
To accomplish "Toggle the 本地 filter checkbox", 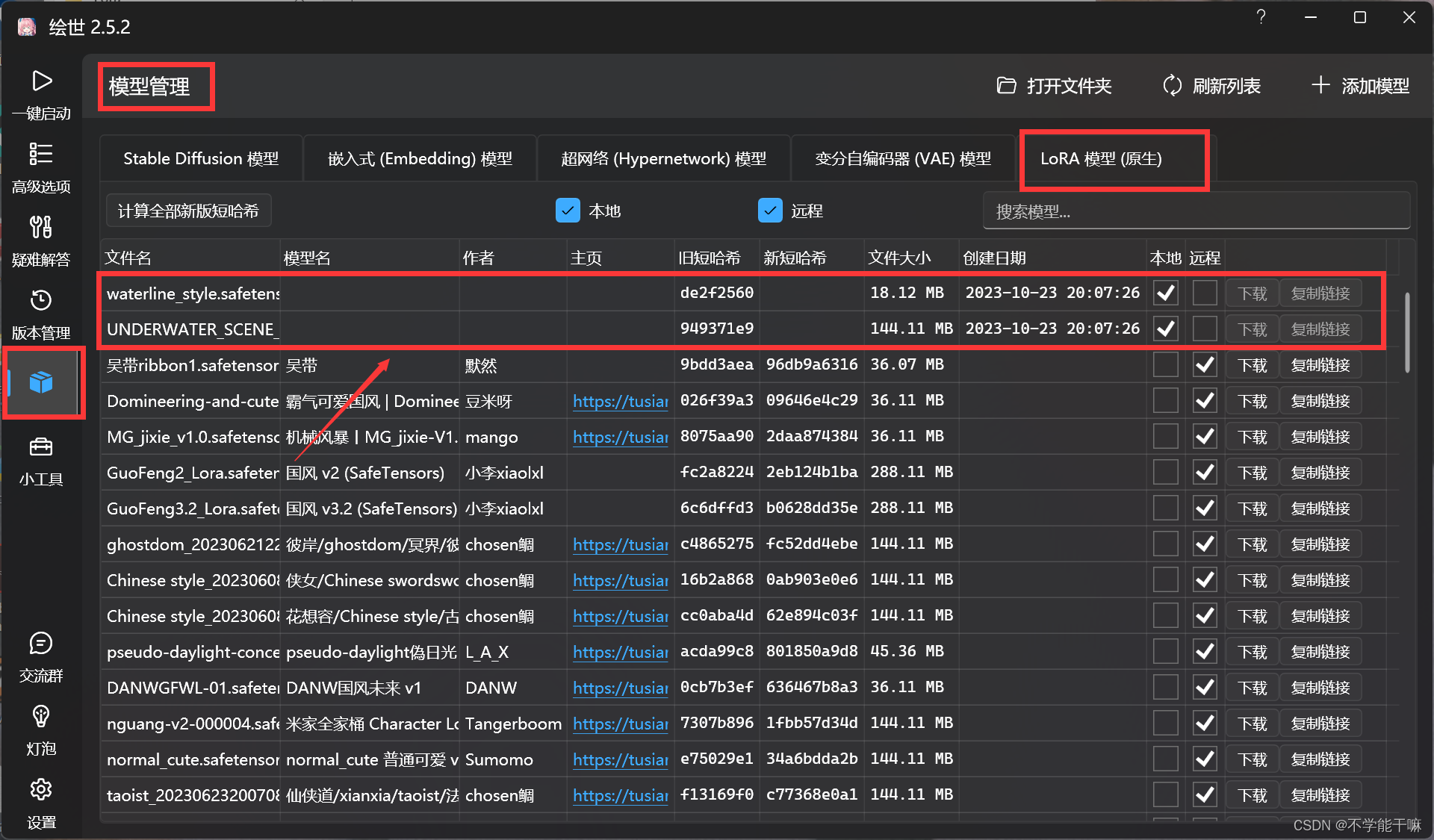I will (x=568, y=211).
